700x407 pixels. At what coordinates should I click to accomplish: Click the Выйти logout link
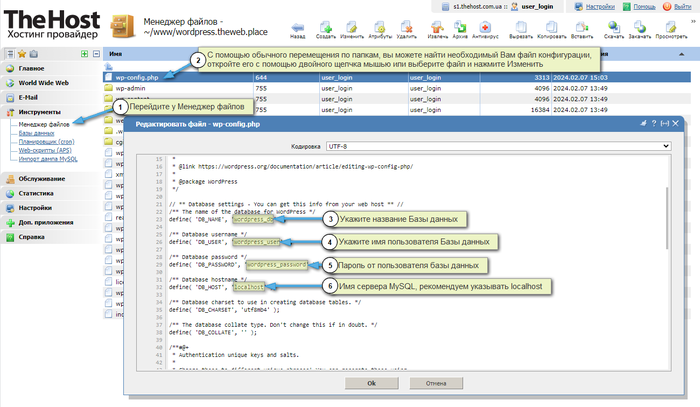pyautogui.click(x=683, y=7)
